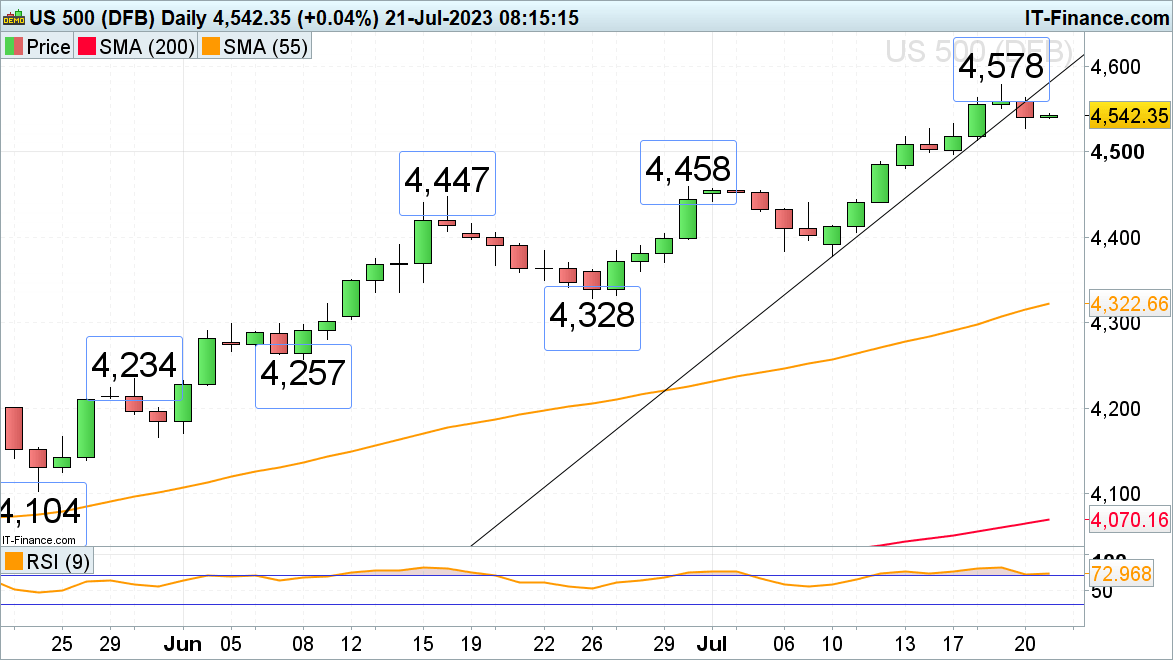Click the 4,257 annotation box

pos(303,375)
